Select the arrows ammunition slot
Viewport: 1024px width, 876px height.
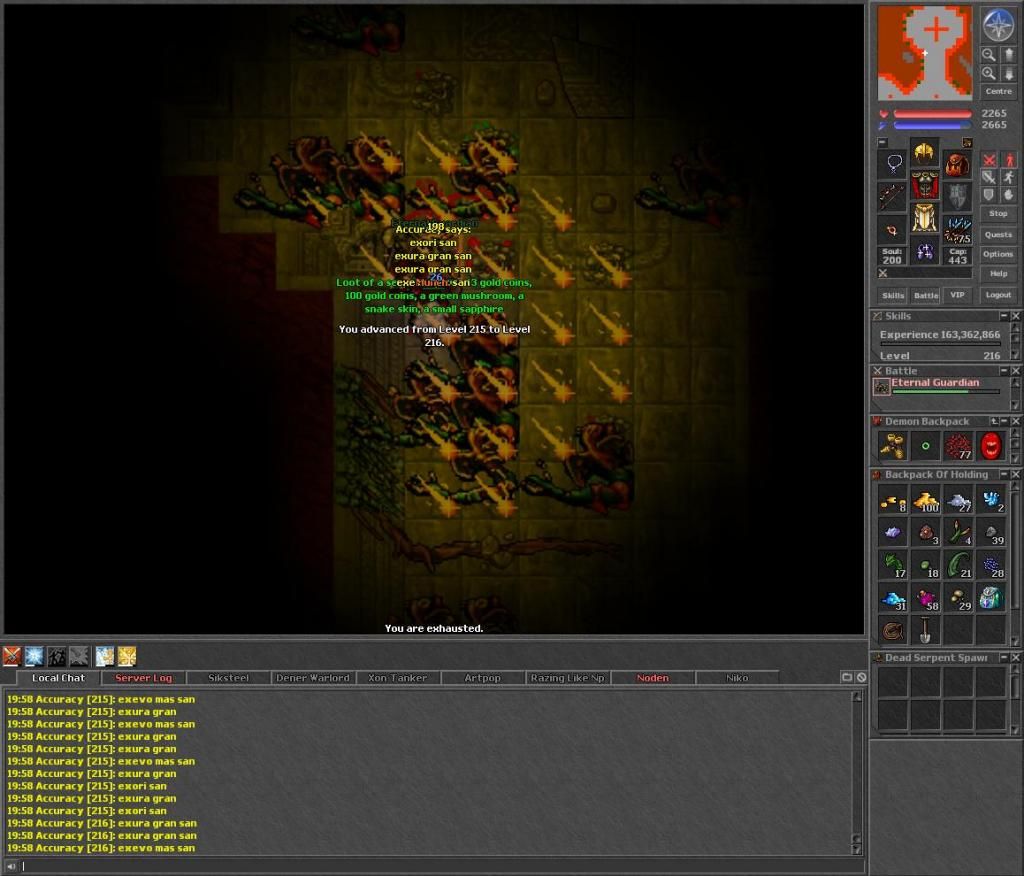click(x=957, y=230)
